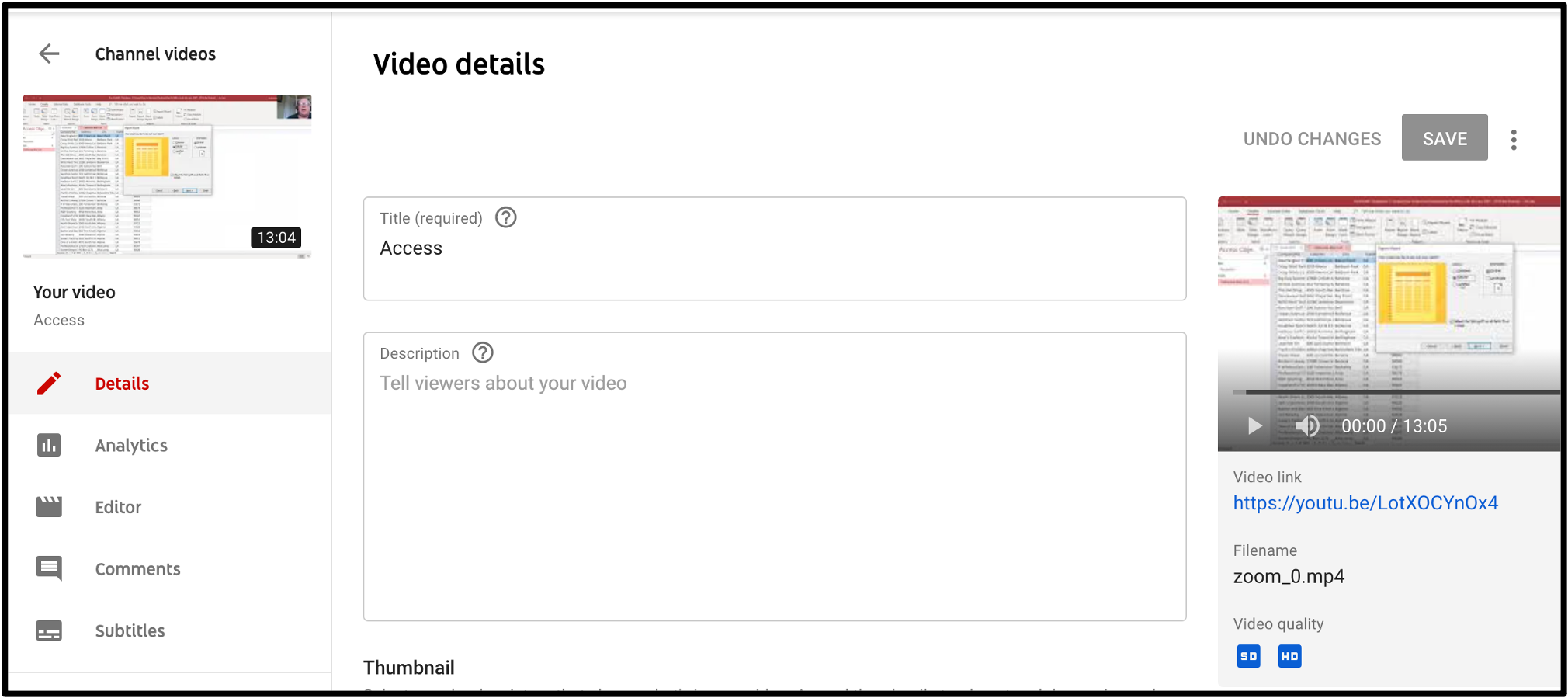Click the Description help question mark icon
Viewport: 1568px width, 698px height.
click(482, 352)
